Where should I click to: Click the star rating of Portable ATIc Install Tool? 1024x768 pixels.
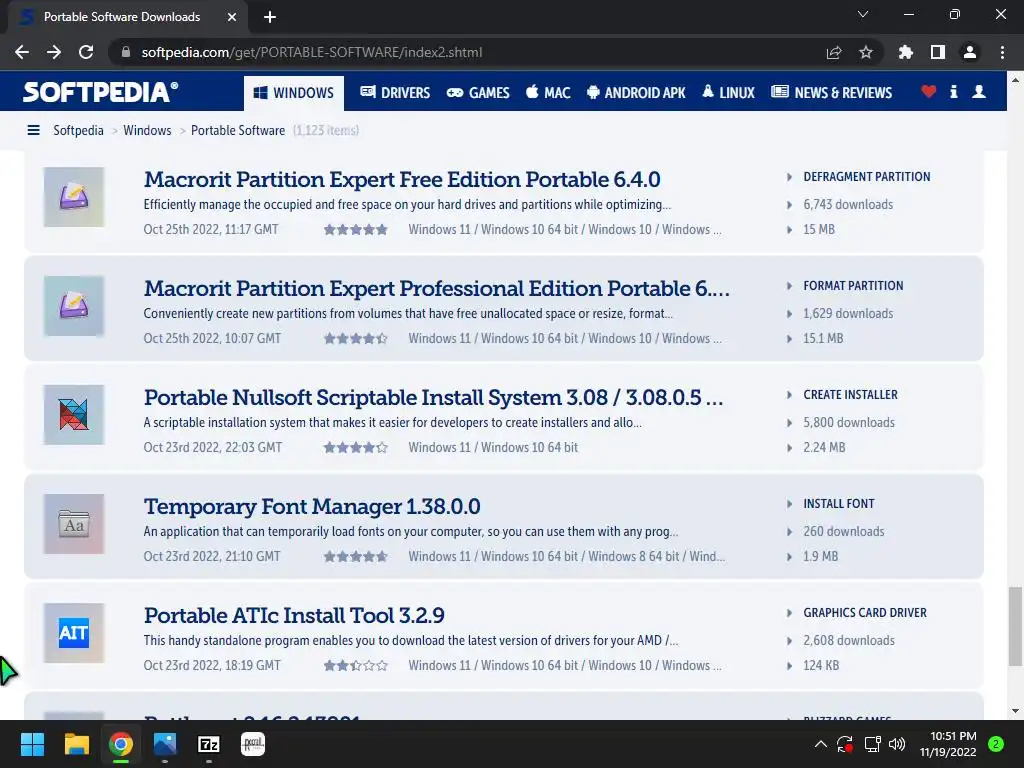pyautogui.click(x=356, y=665)
